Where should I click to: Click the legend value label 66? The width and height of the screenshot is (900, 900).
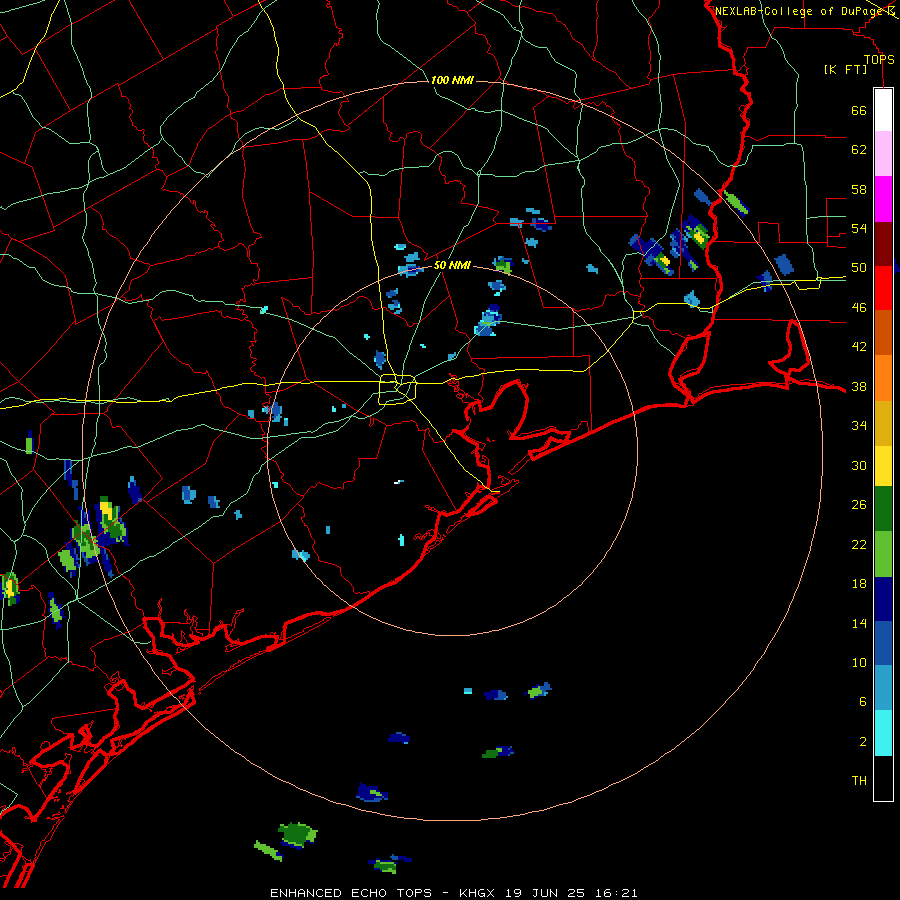[x=859, y=110]
